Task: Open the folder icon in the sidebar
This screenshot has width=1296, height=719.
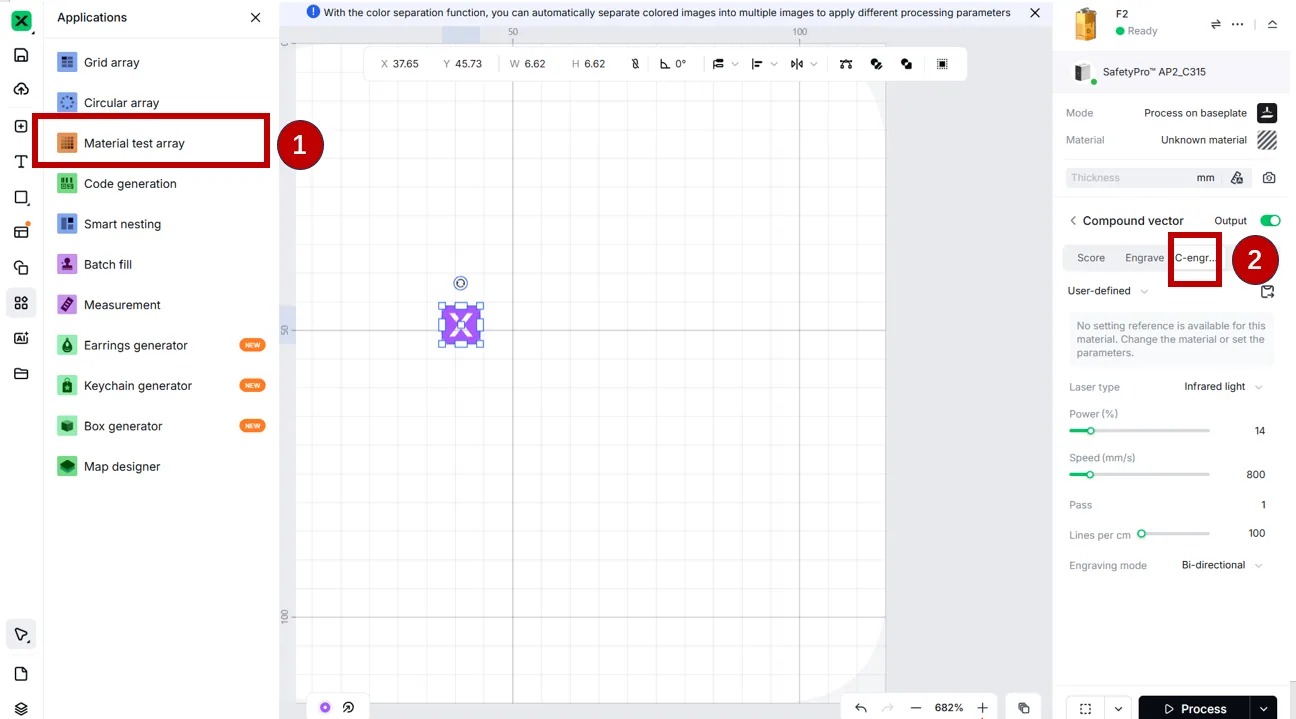Action: coord(21,374)
